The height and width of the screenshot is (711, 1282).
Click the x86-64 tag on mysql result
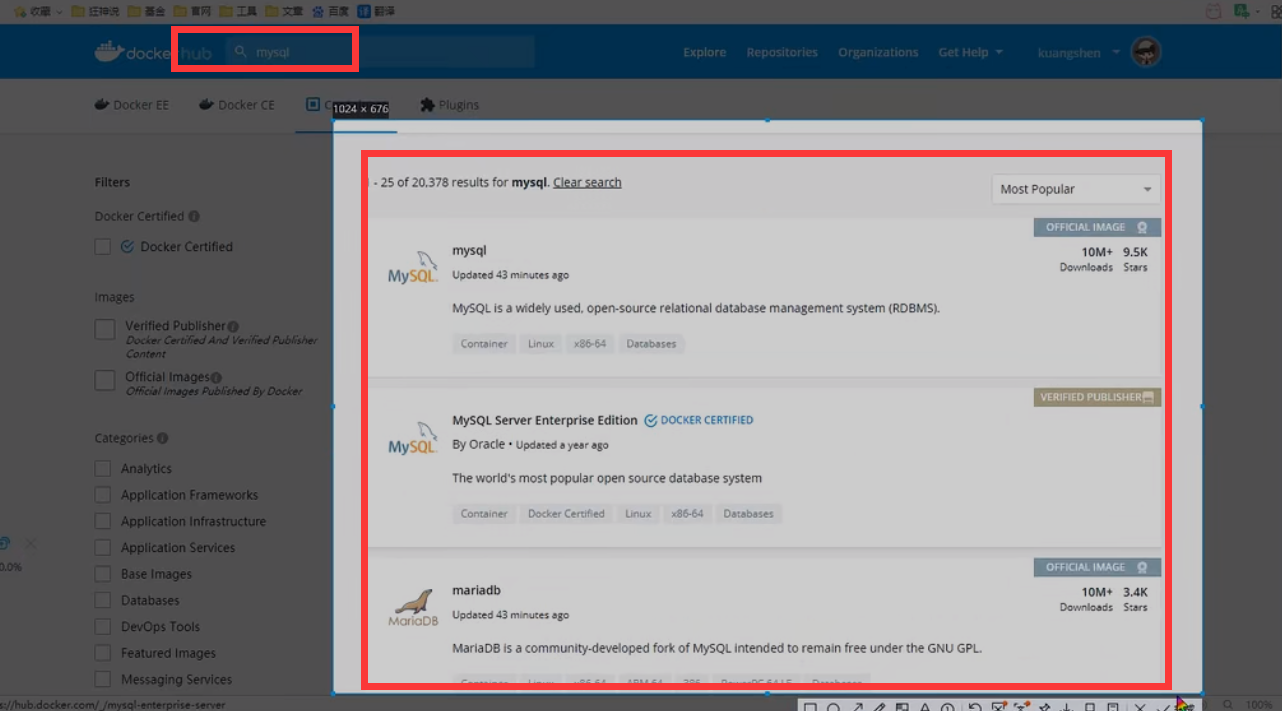[x=589, y=344]
